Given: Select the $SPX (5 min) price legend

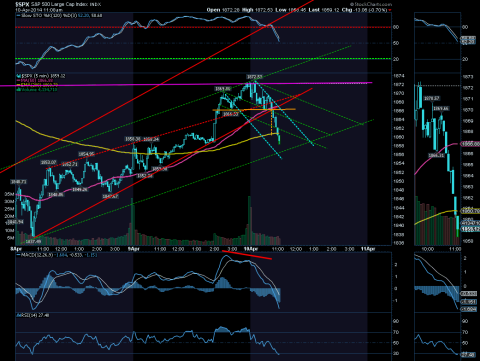Looking at the screenshot, I should pyautogui.click(x=41, y=76).
